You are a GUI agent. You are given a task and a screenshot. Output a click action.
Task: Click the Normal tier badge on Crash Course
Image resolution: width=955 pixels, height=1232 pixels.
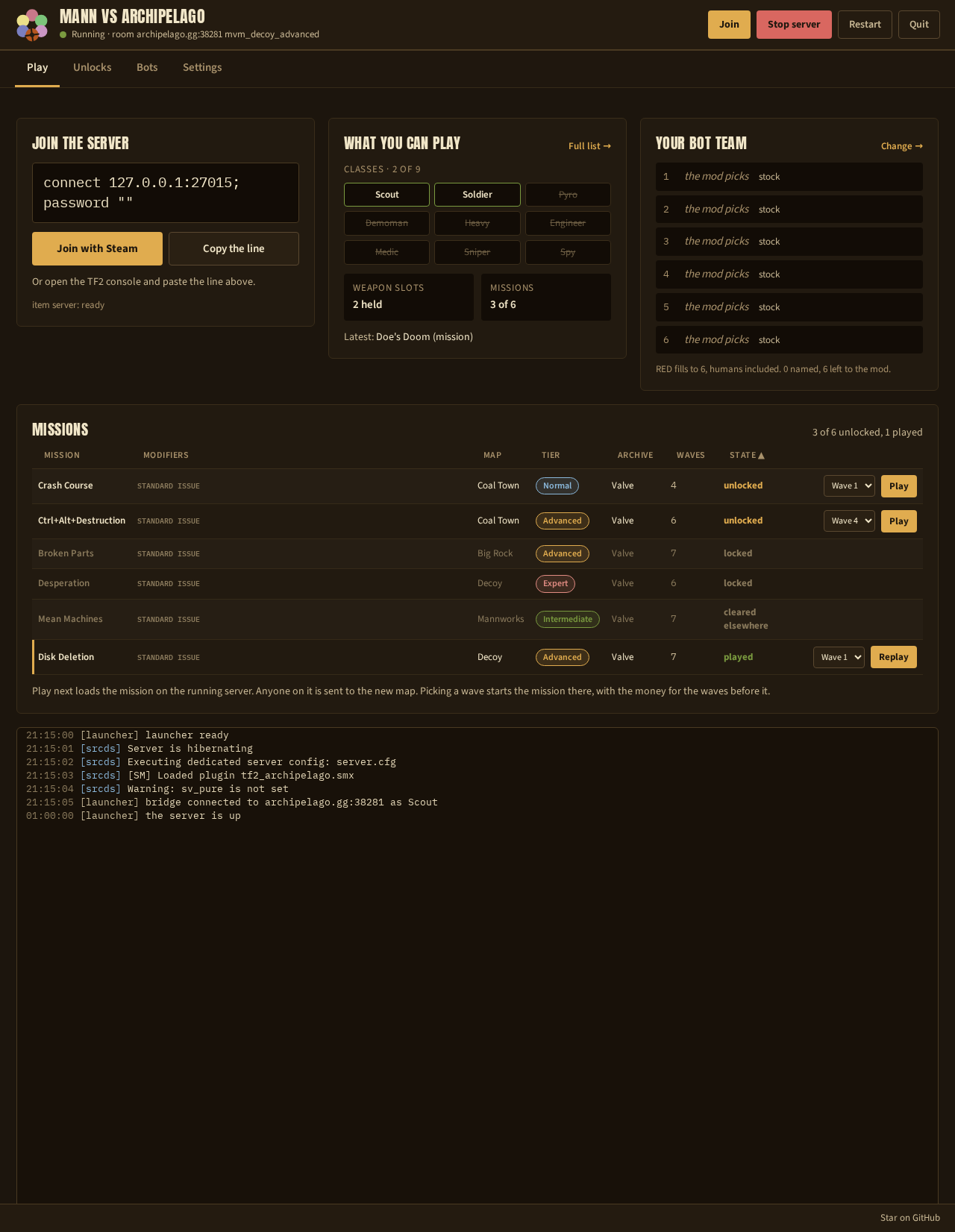tap(557, 485)
